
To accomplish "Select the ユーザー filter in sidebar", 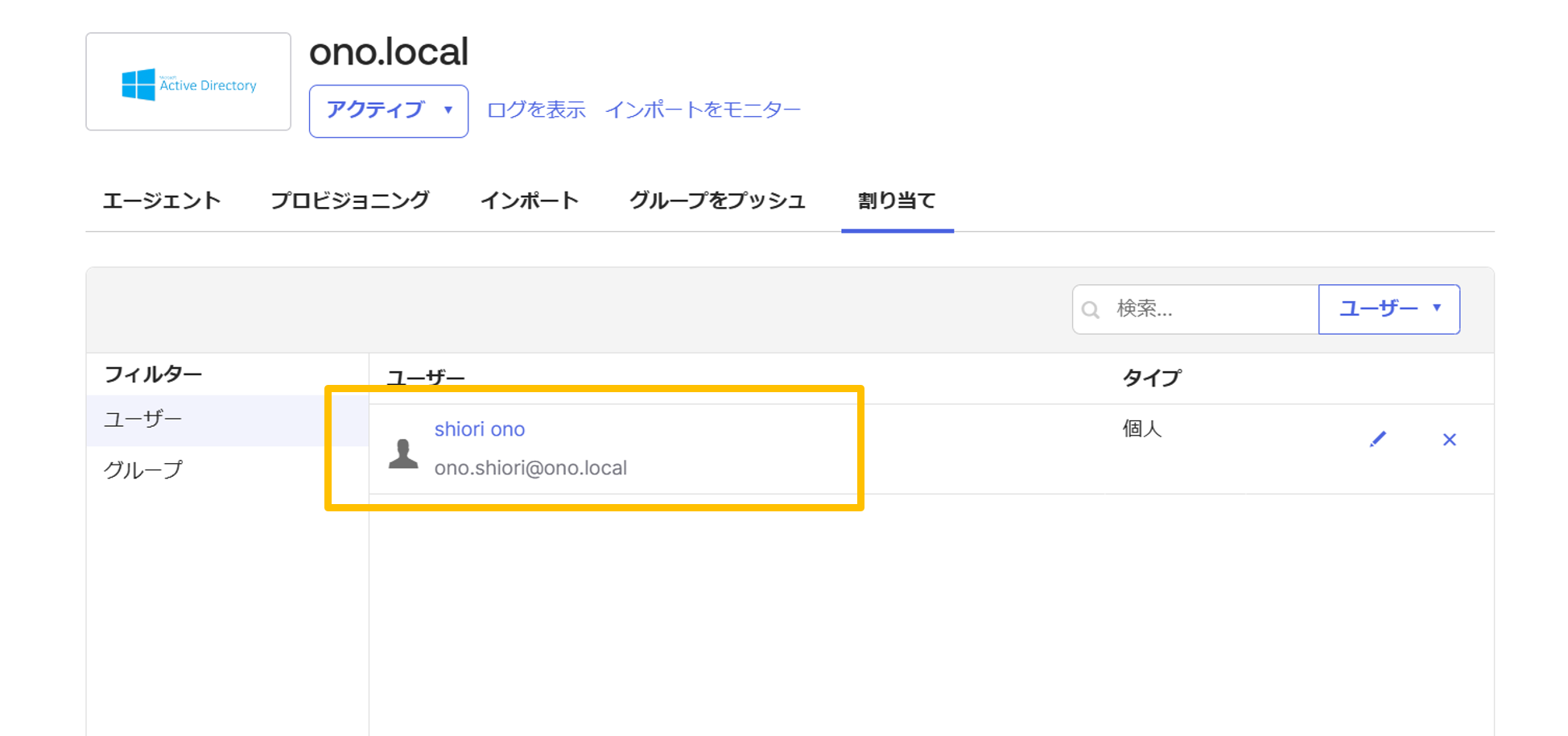I will 143,420.
